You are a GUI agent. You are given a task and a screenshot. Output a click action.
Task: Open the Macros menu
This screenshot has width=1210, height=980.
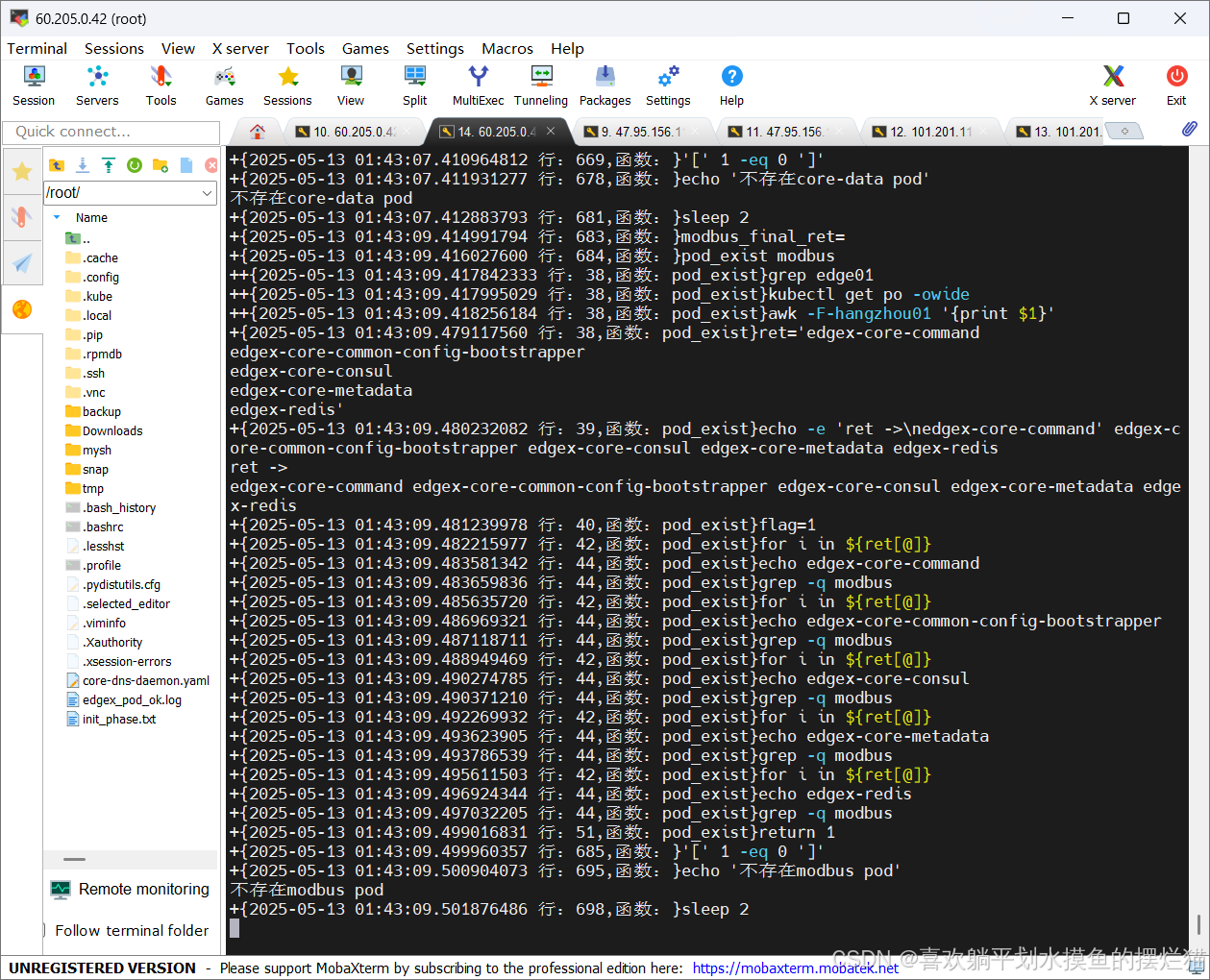507,49
